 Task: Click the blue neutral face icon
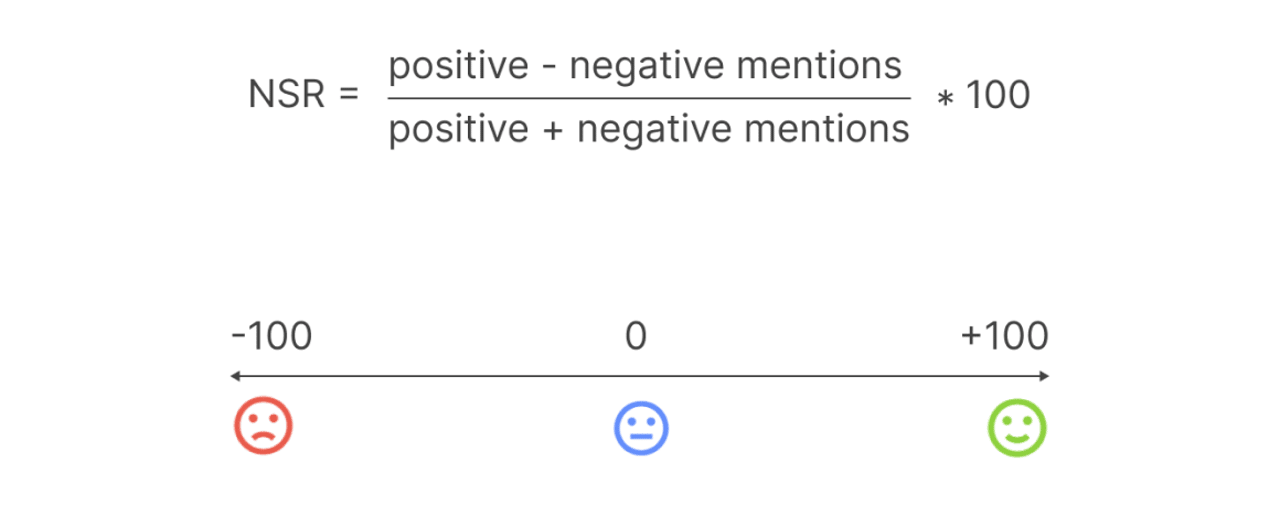point(640,427)
